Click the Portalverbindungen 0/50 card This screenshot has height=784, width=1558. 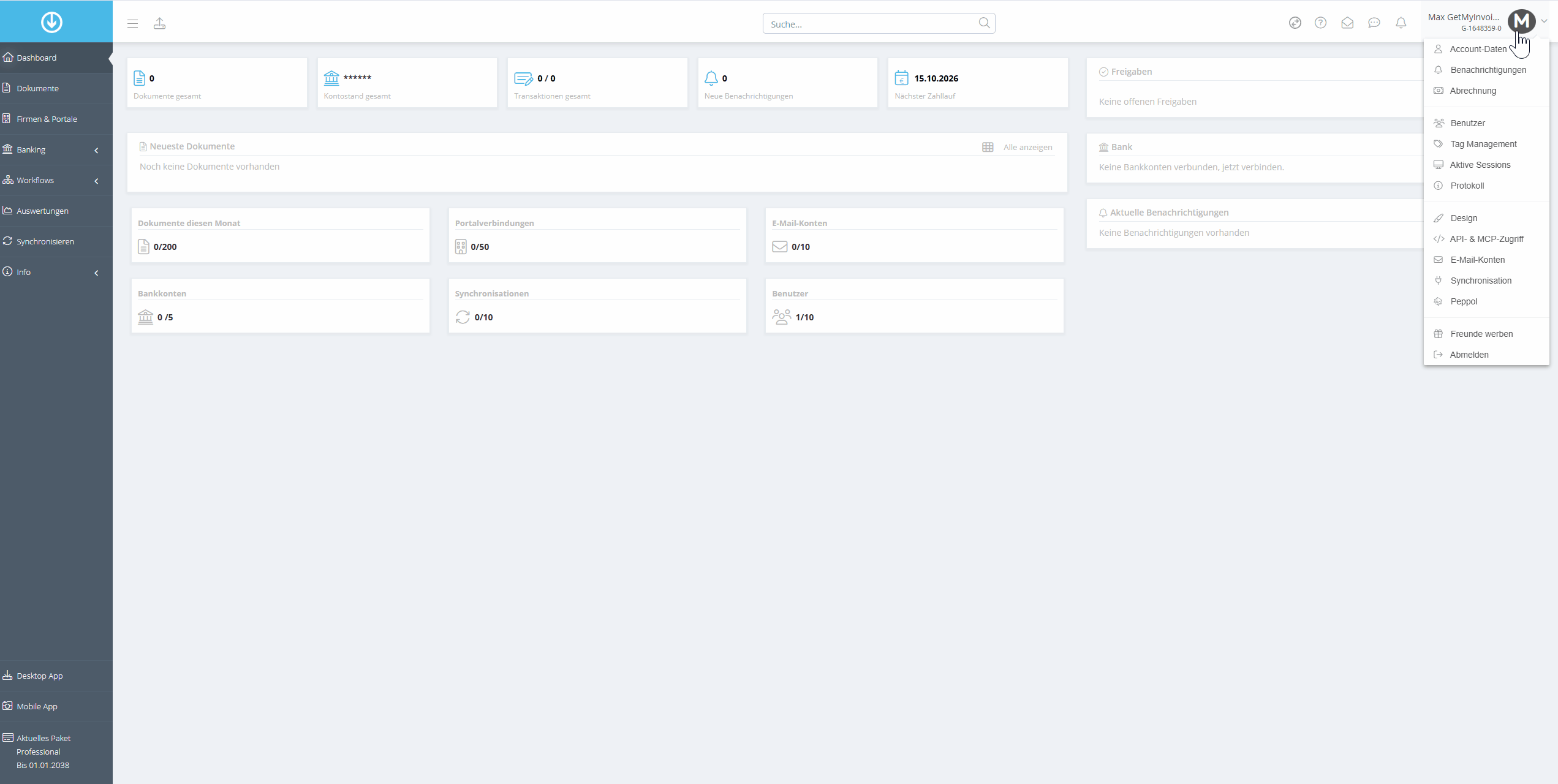pos(597,235)
